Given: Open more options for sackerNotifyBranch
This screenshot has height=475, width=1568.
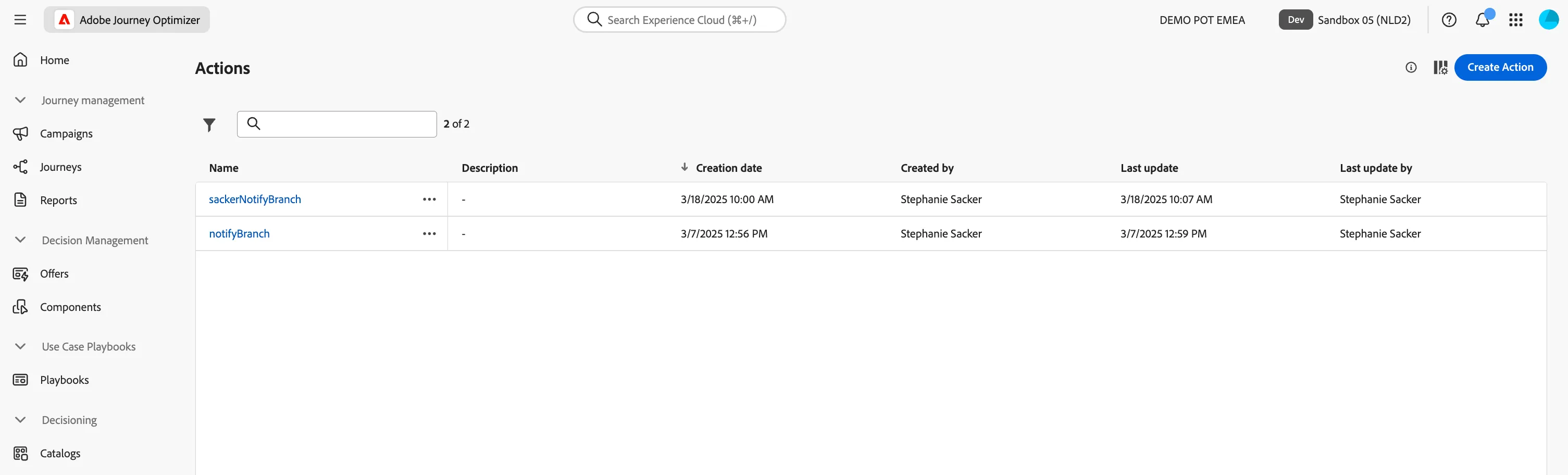Looking at the screenshot, I should pyautogui.click(x=429, y=199).
